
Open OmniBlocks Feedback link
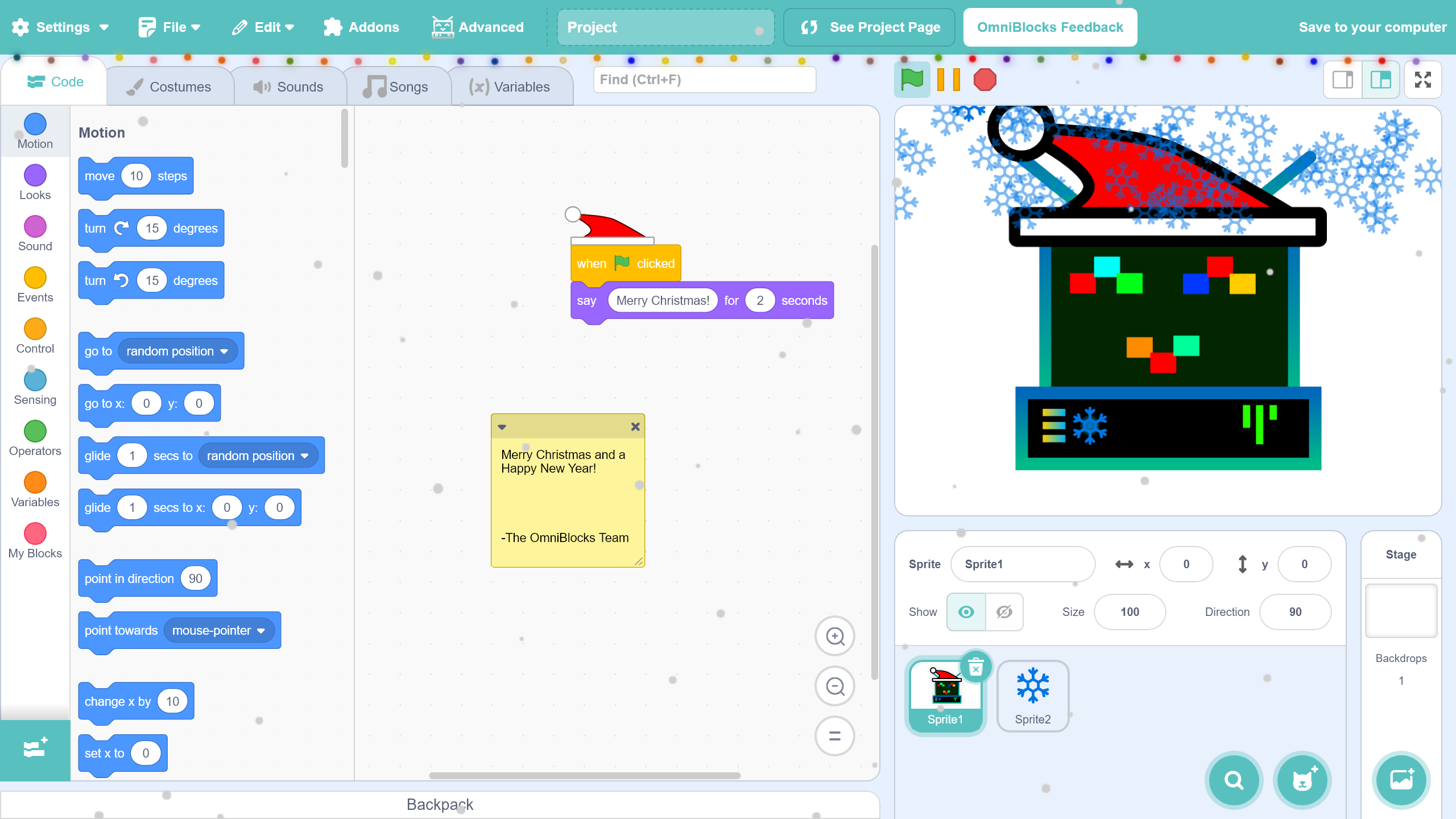tap(1049, 27)
